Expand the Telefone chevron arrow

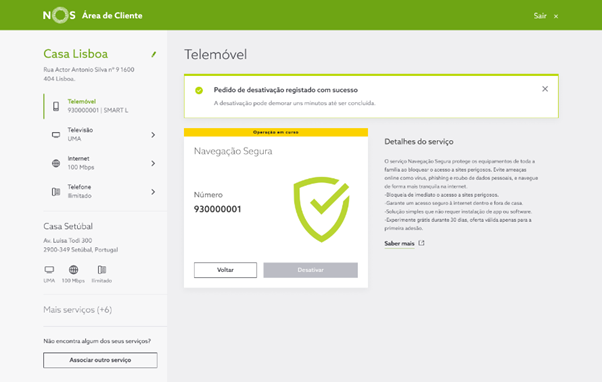click(x=153, y=192)
